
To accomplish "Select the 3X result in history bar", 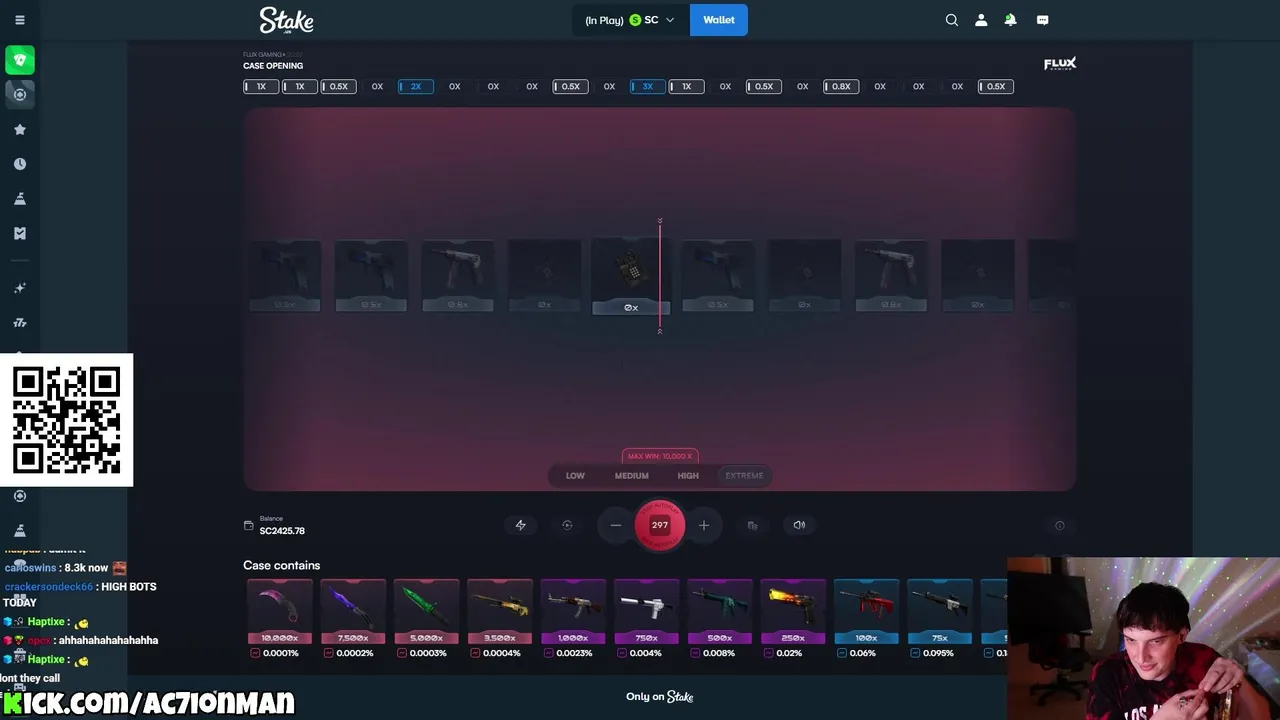I will pyautogui.click(x=647, y=87).
